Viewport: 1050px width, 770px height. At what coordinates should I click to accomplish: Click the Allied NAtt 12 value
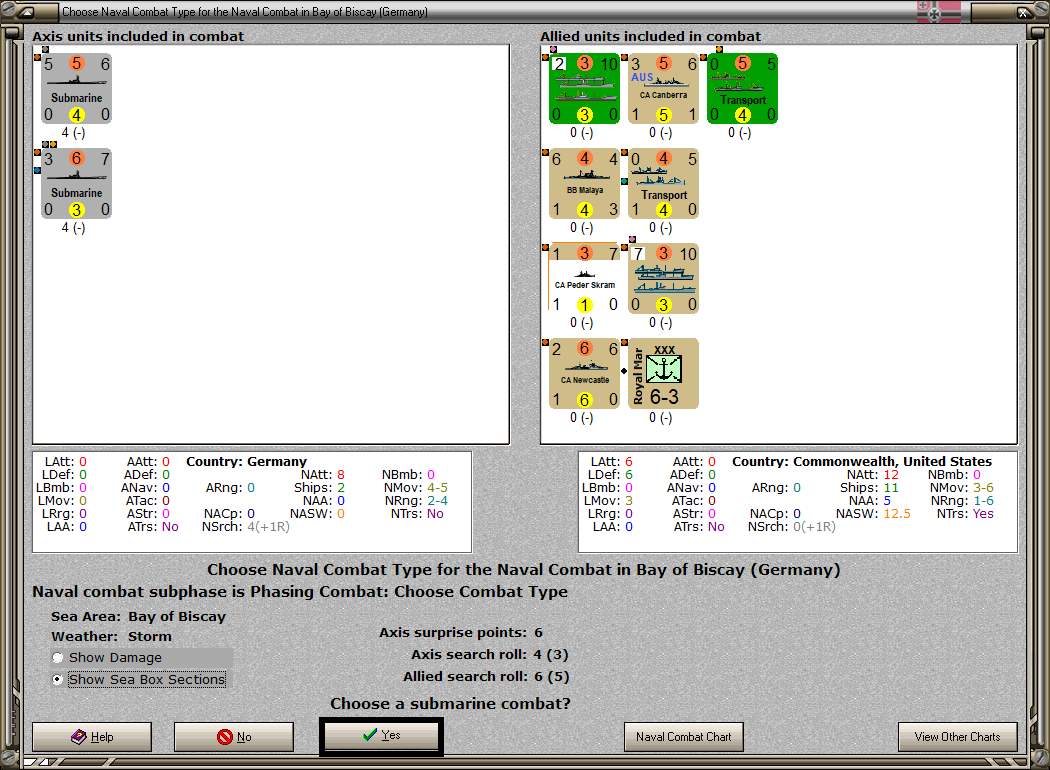891,474
